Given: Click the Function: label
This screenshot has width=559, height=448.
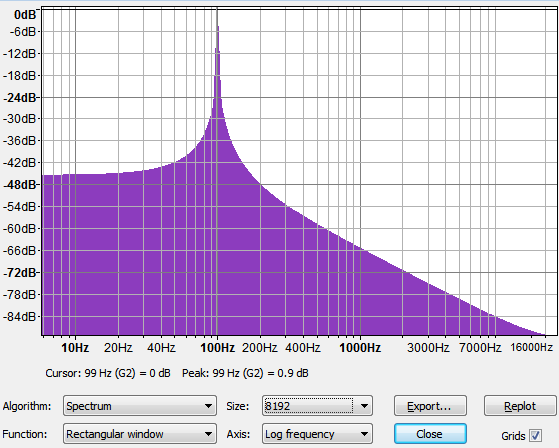Looking at the screenshot, I should pos(25,434).
